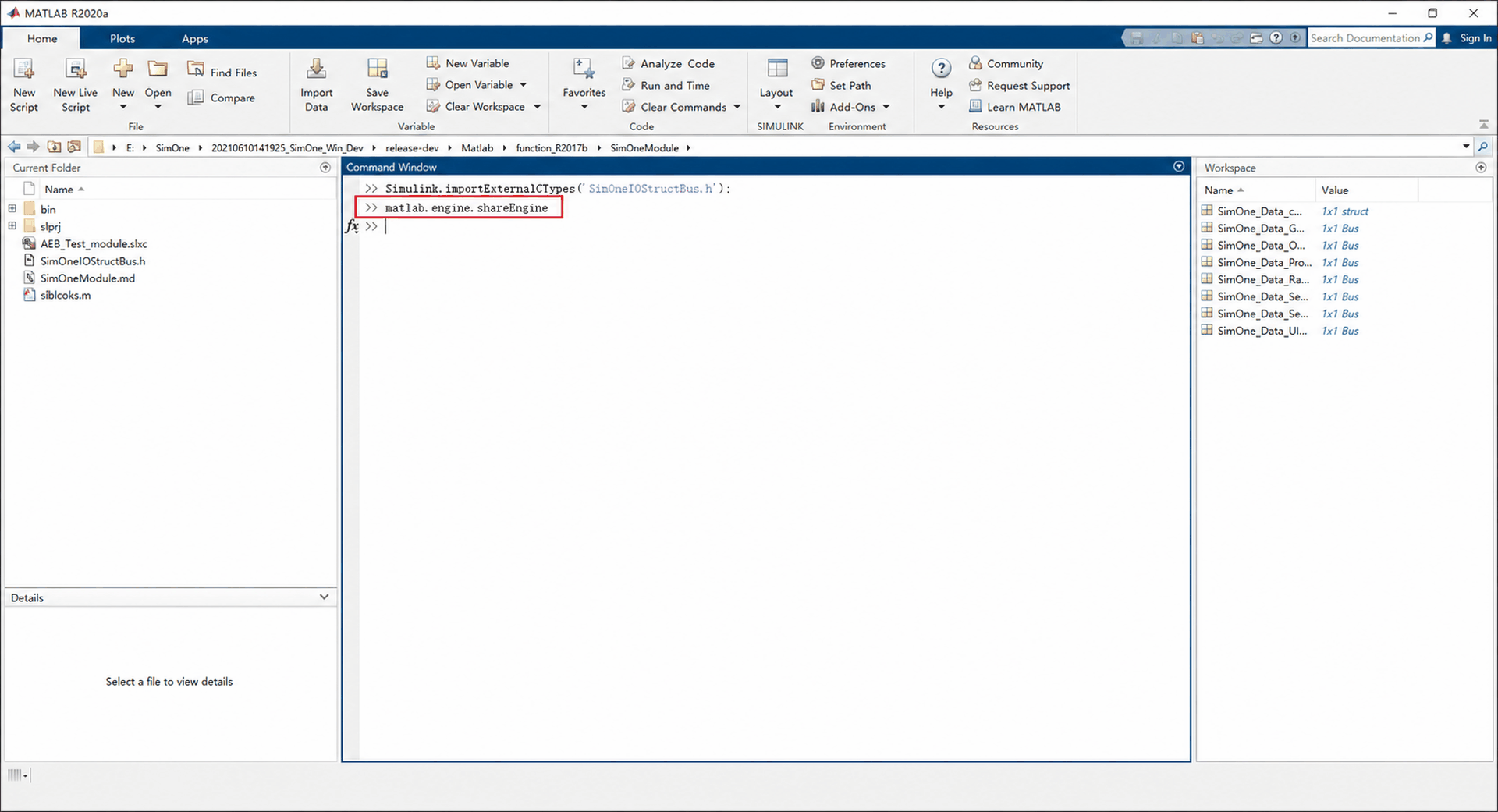Viewport: 1498px width, 812px height.
Task: Open Add-Ons
Action: click(843, 107)
